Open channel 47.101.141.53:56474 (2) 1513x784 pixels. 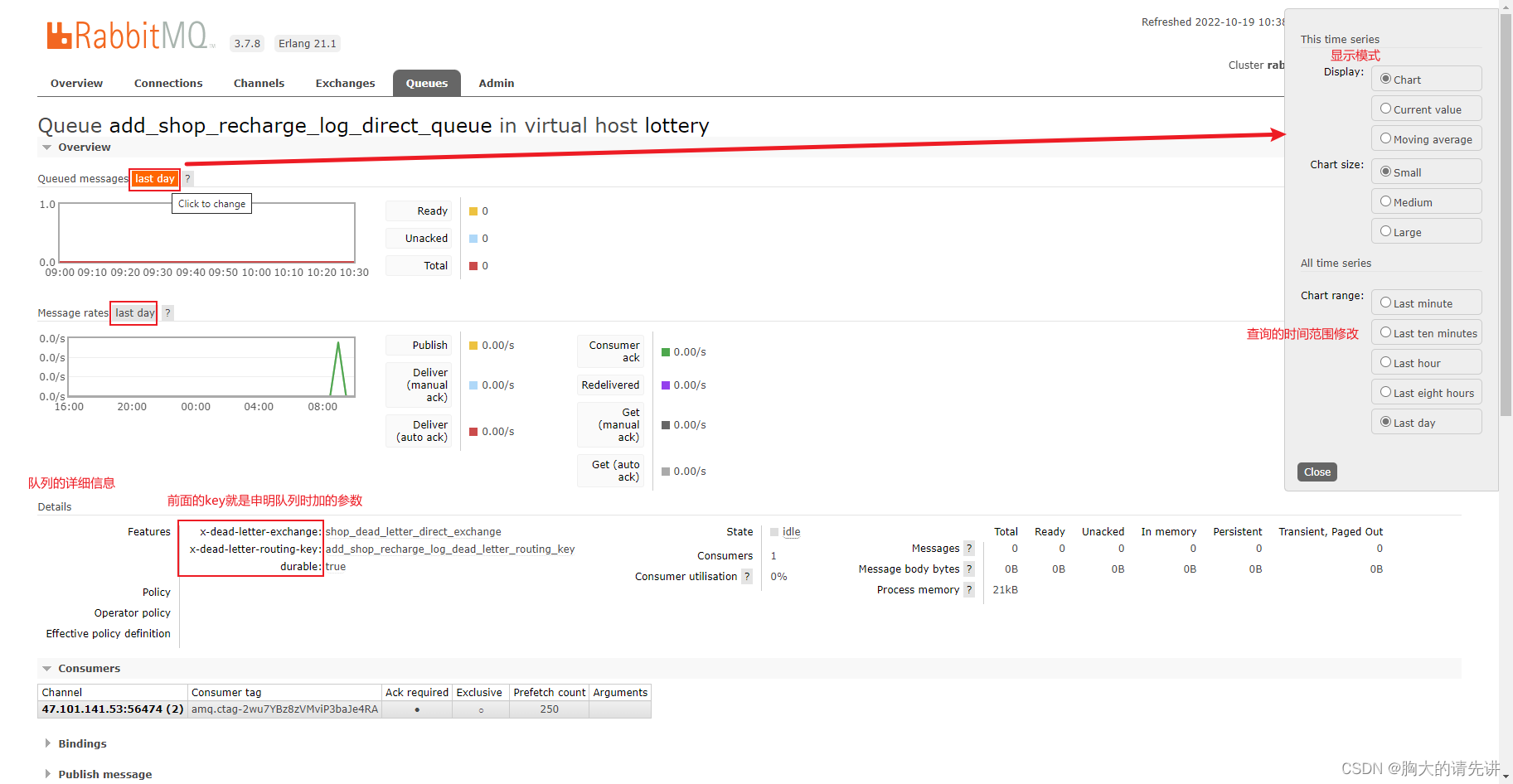pyautogui.click(x=113, y=709)
